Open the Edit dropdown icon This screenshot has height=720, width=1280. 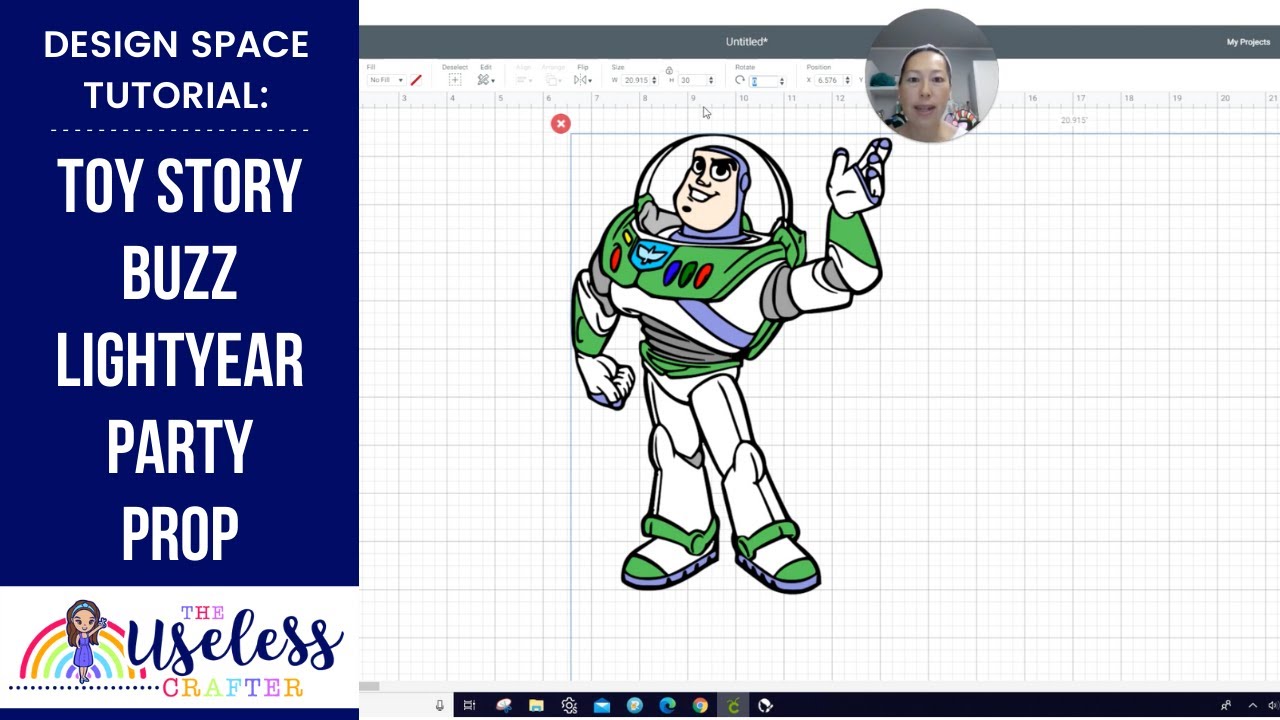pos(486,80)
